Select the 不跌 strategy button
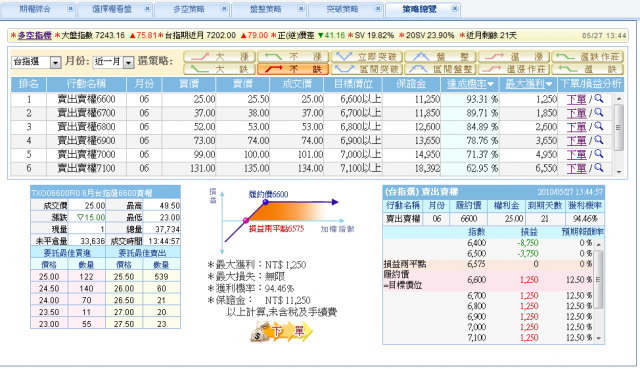Screen dimensions: 640x369 pos(293,69)
